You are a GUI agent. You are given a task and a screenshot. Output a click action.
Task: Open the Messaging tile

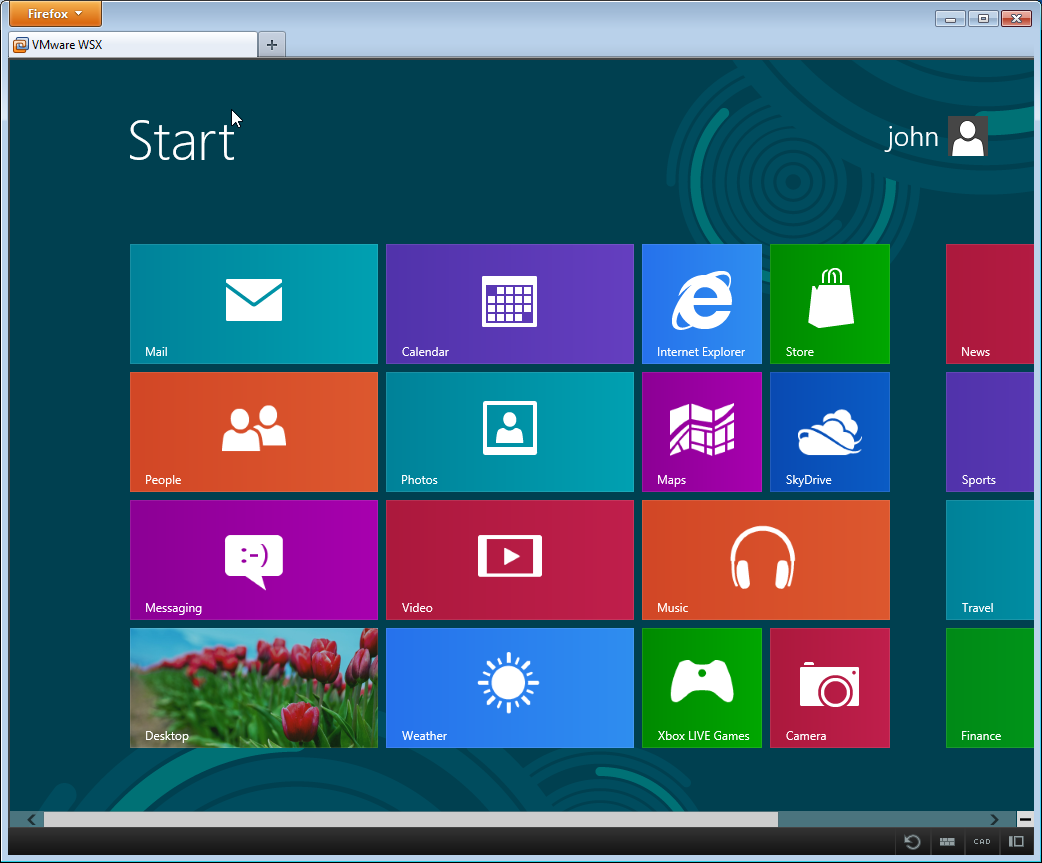point(254,560)
